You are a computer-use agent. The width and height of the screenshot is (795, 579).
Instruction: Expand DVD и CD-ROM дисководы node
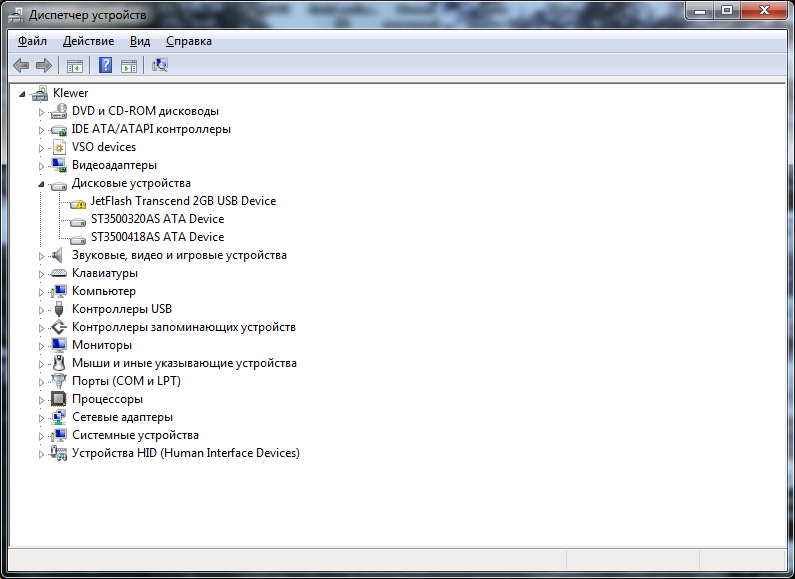(41, 112)
